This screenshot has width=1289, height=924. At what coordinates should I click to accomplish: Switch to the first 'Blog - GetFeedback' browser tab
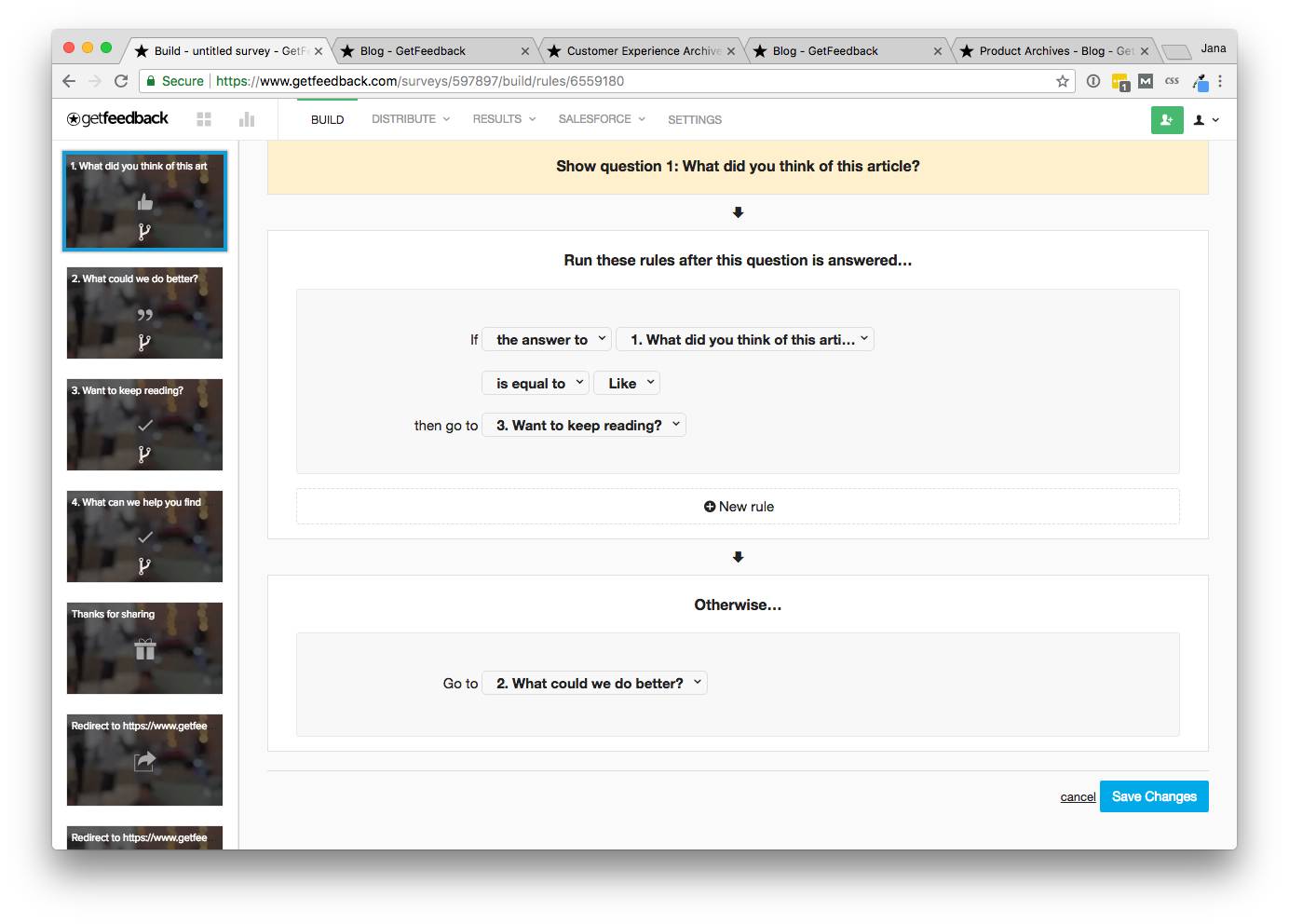point(432,51)
